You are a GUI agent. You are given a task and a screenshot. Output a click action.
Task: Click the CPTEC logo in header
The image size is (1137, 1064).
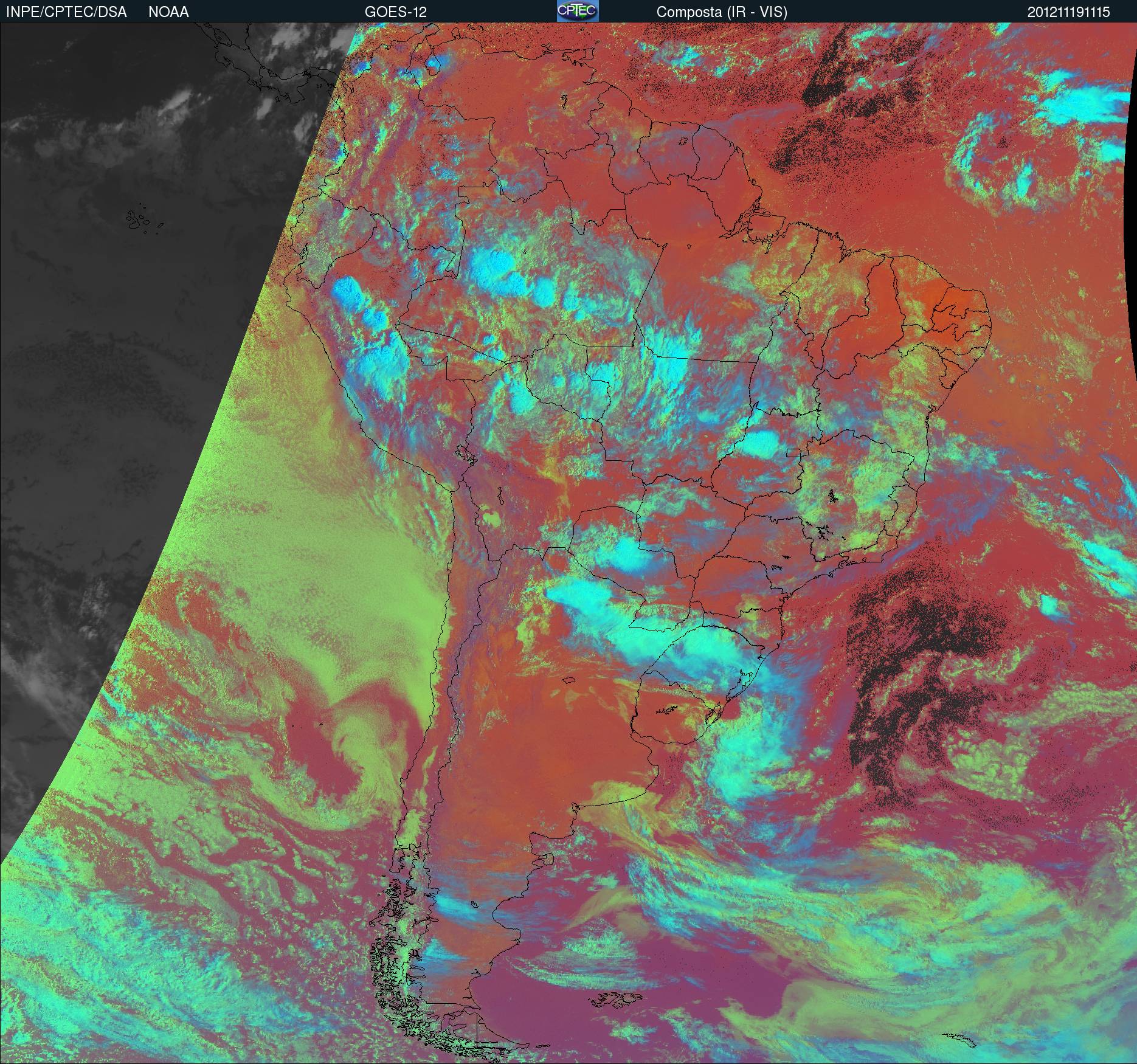pos(578,11)
